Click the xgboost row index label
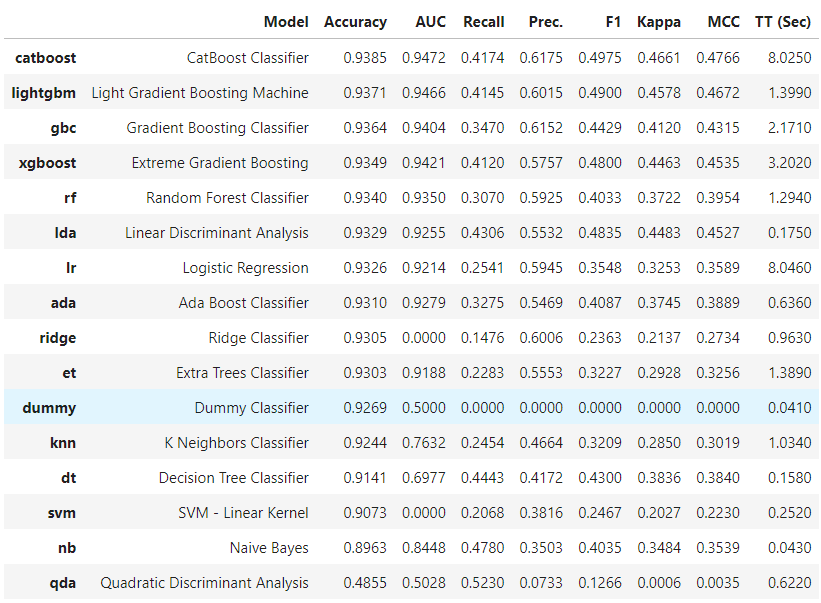Screen dimensions: 821x603 click(48, 163)
